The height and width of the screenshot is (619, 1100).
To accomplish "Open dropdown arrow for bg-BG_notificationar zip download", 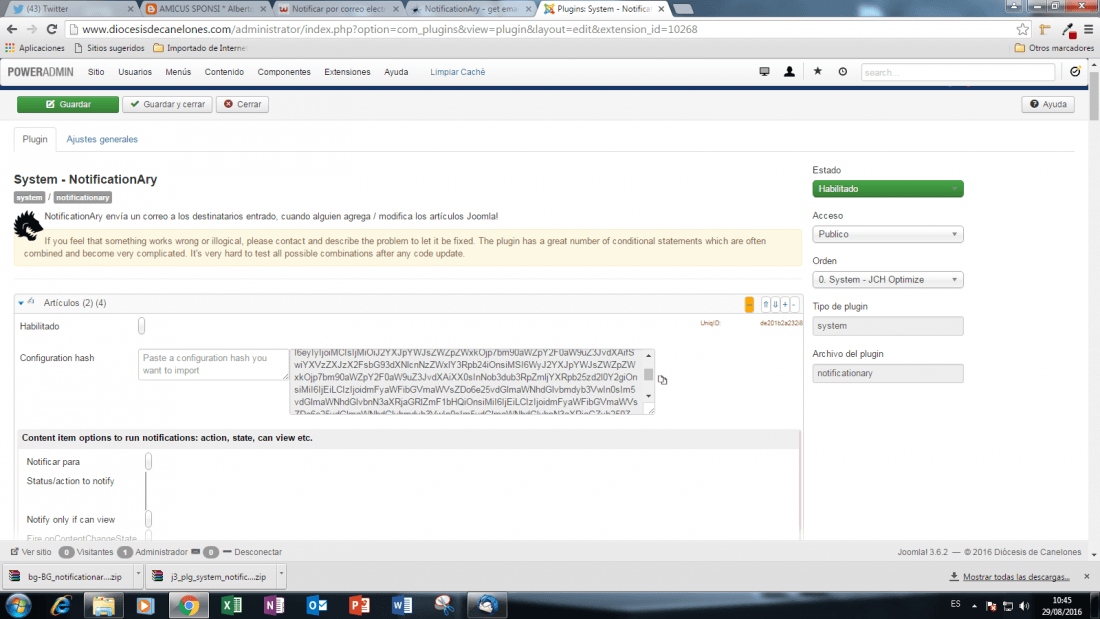I will [x=138, y=576].
